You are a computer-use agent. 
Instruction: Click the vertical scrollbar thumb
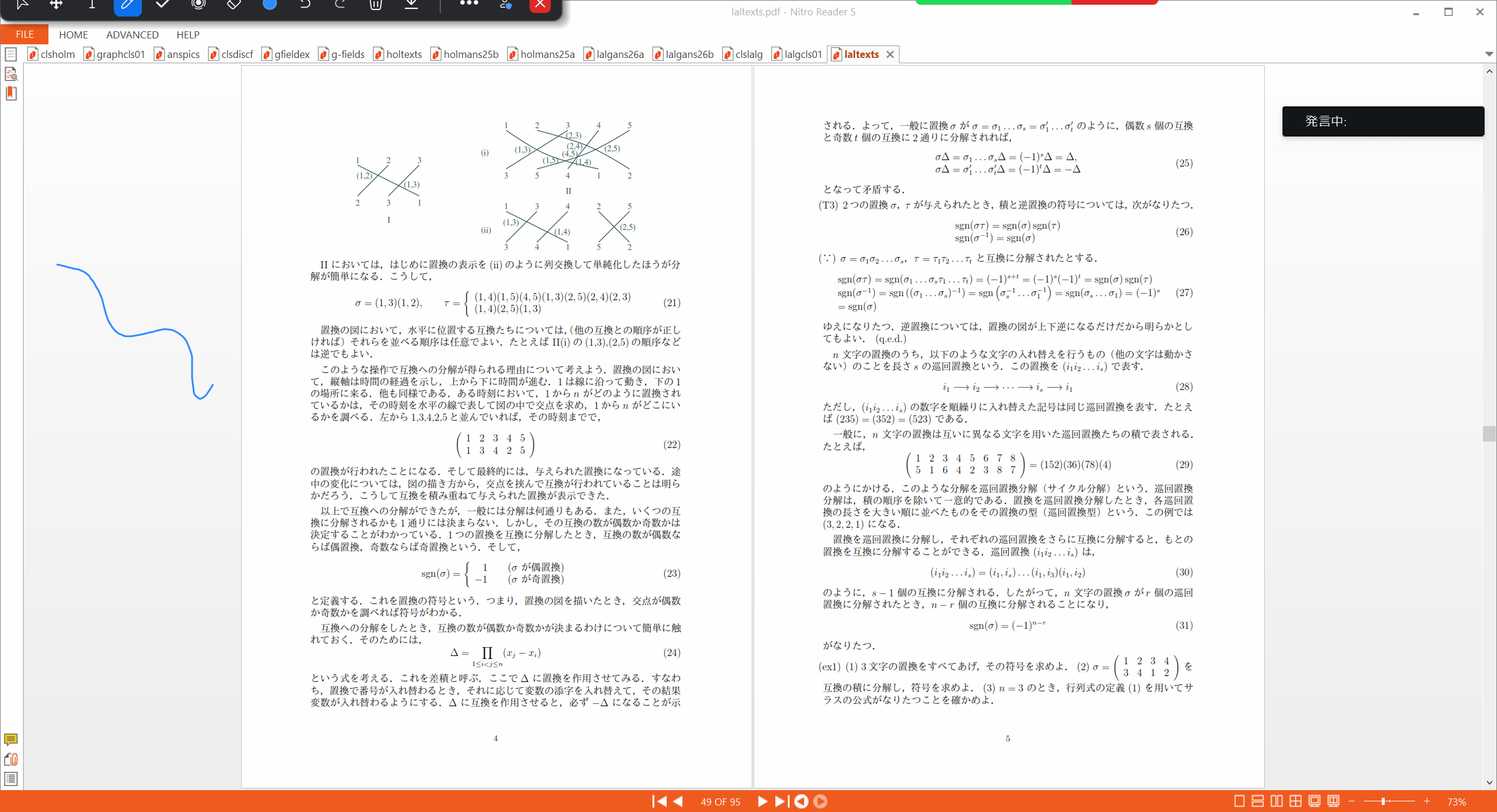(1489, 433)
